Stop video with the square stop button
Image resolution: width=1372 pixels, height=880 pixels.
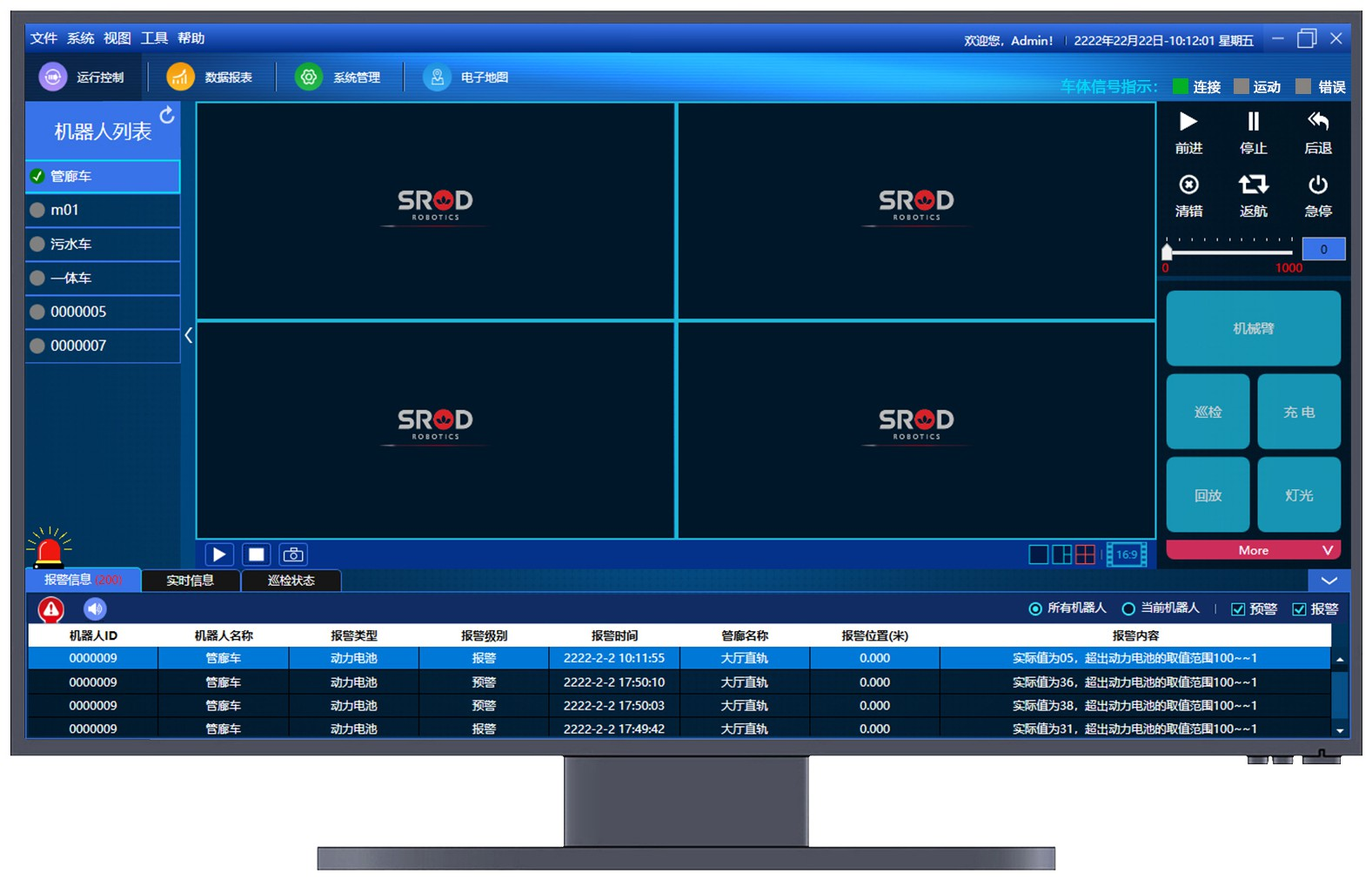(x=257, y=554)
